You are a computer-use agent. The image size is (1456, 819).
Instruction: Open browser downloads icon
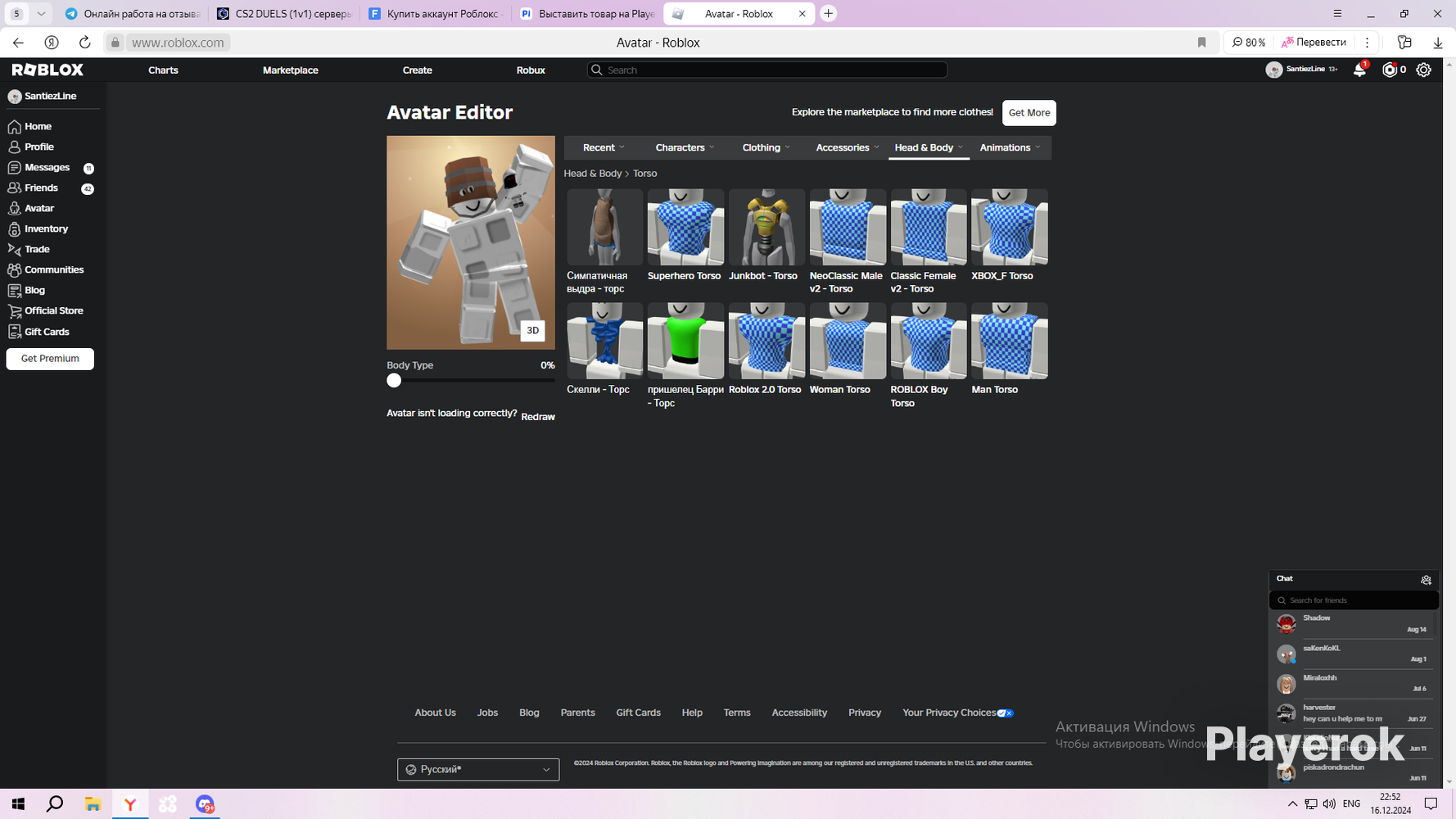click(x=1437, y=43)
